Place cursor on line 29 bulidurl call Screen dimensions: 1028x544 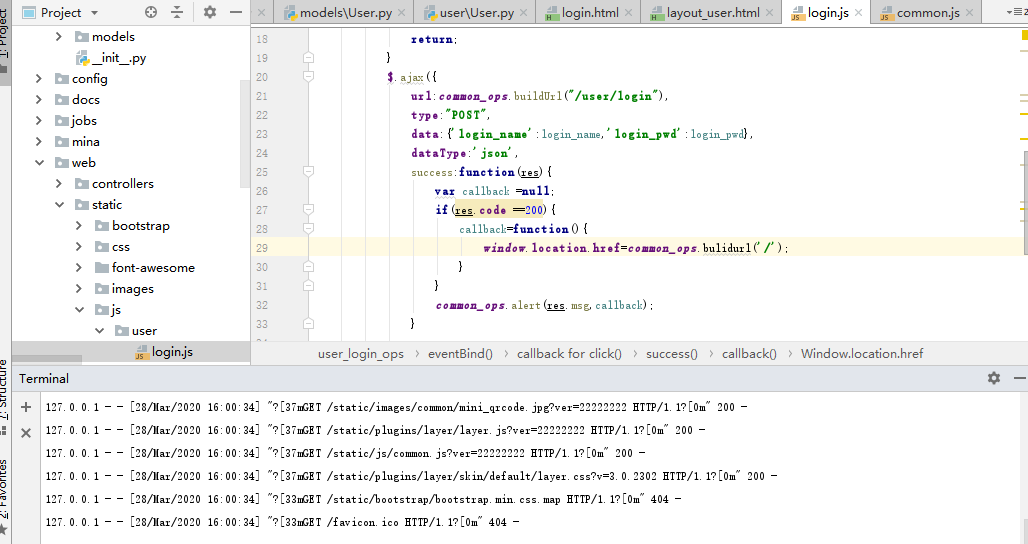tap(726, 248)
